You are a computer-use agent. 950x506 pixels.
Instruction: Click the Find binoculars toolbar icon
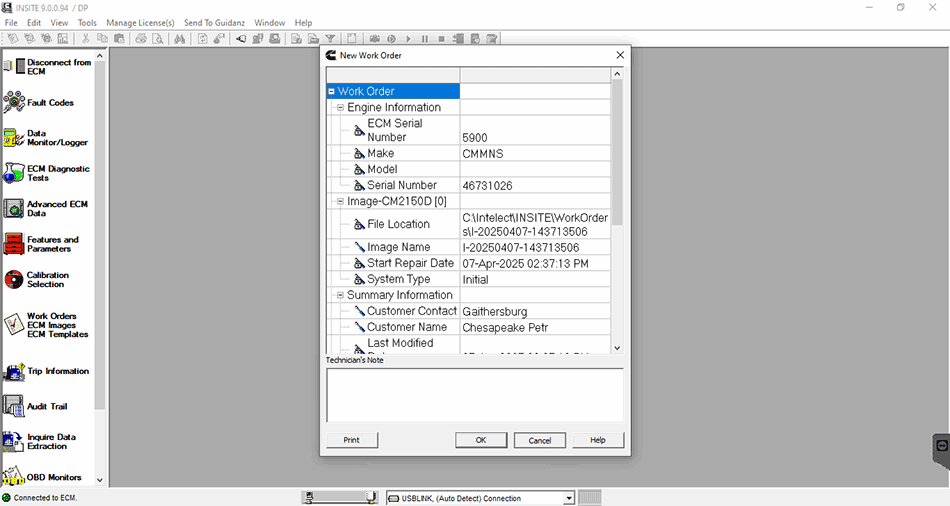(179, 39)
